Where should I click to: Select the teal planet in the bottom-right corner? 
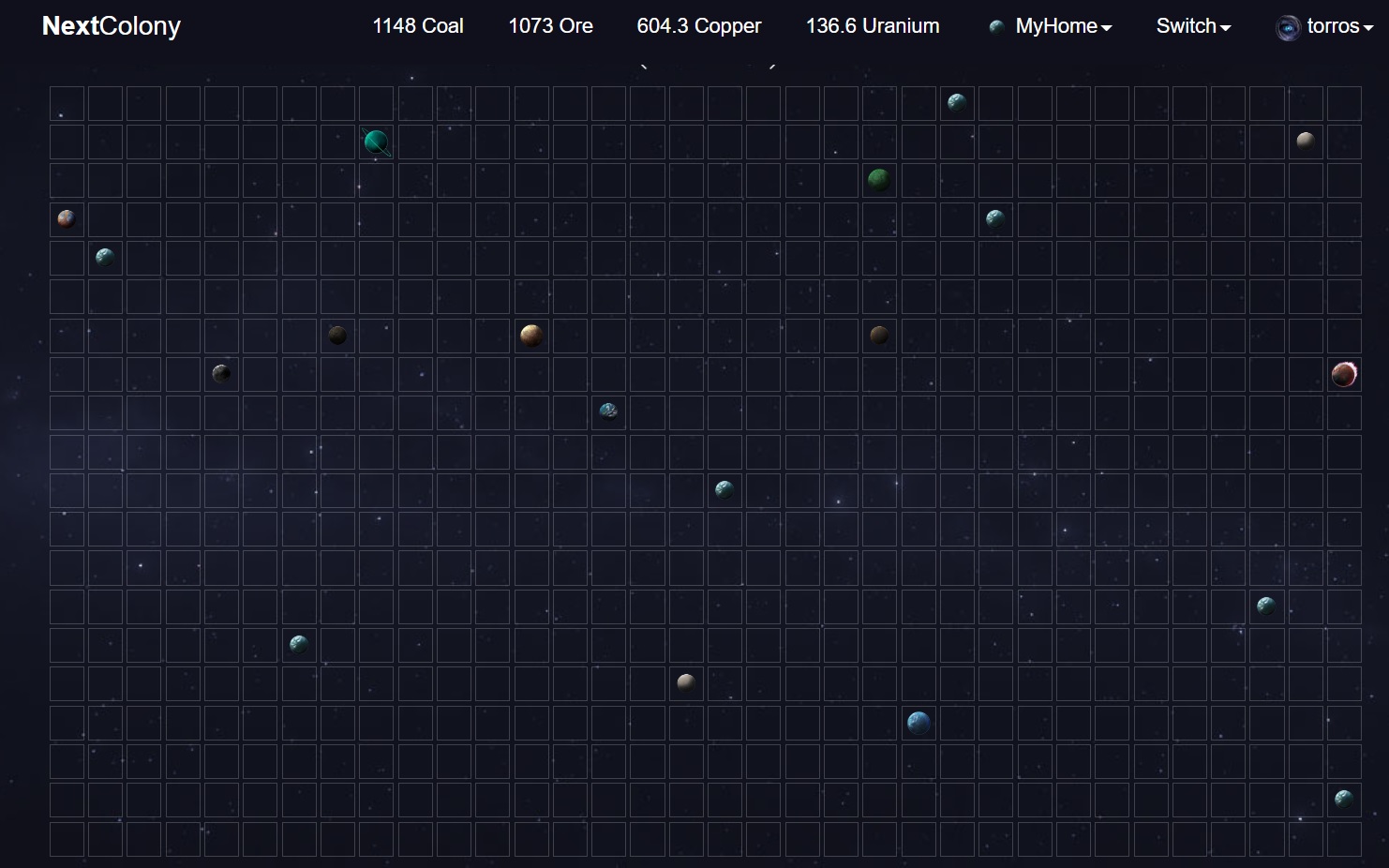1344,799
